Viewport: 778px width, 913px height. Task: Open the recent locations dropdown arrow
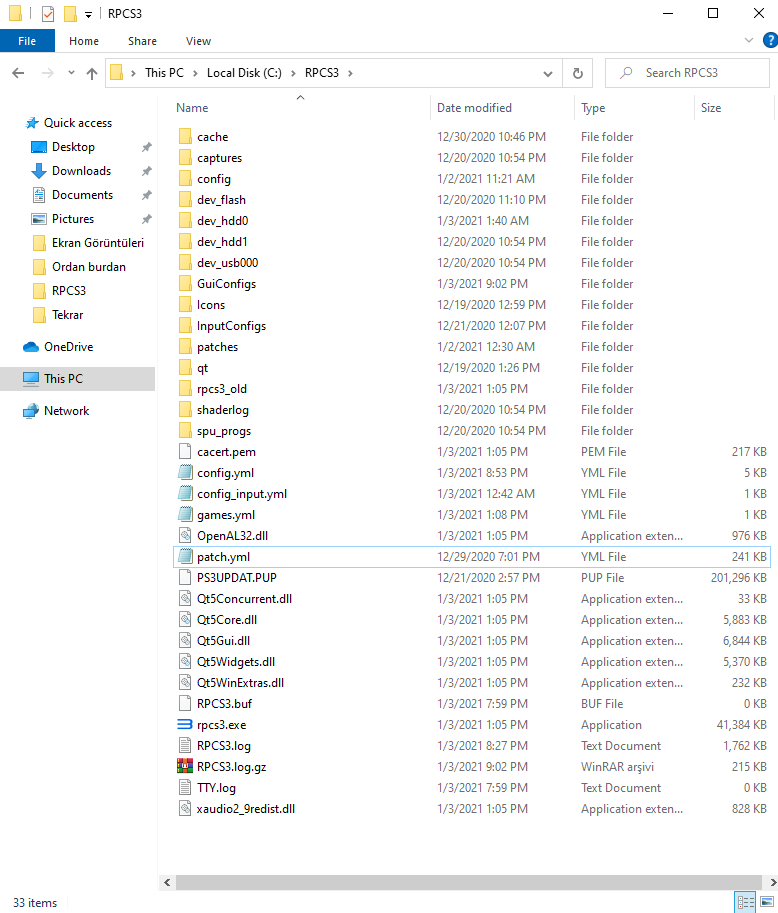pyautogui.click(x=71, y=73)
